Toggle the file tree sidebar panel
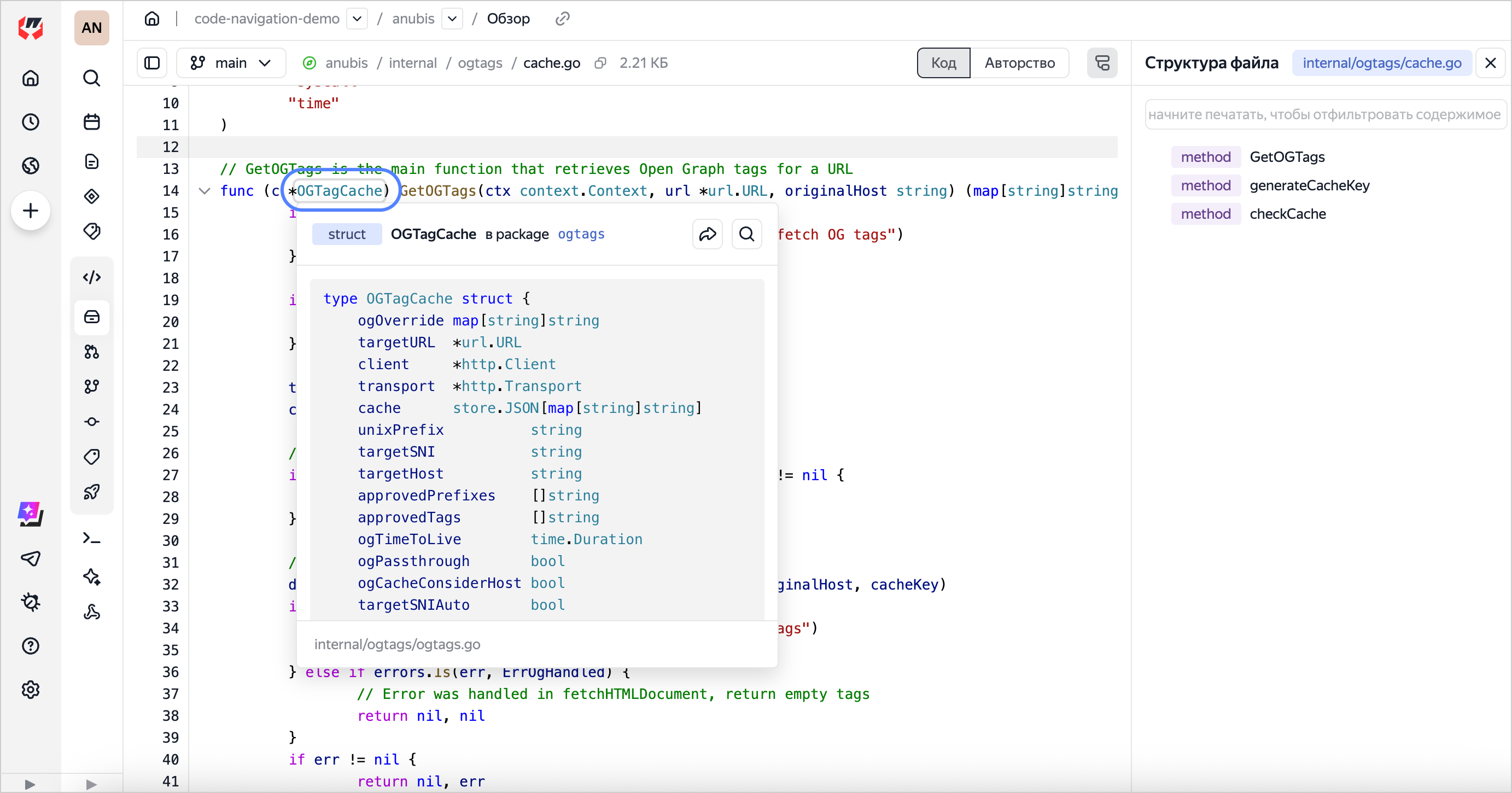 point(152,63)
